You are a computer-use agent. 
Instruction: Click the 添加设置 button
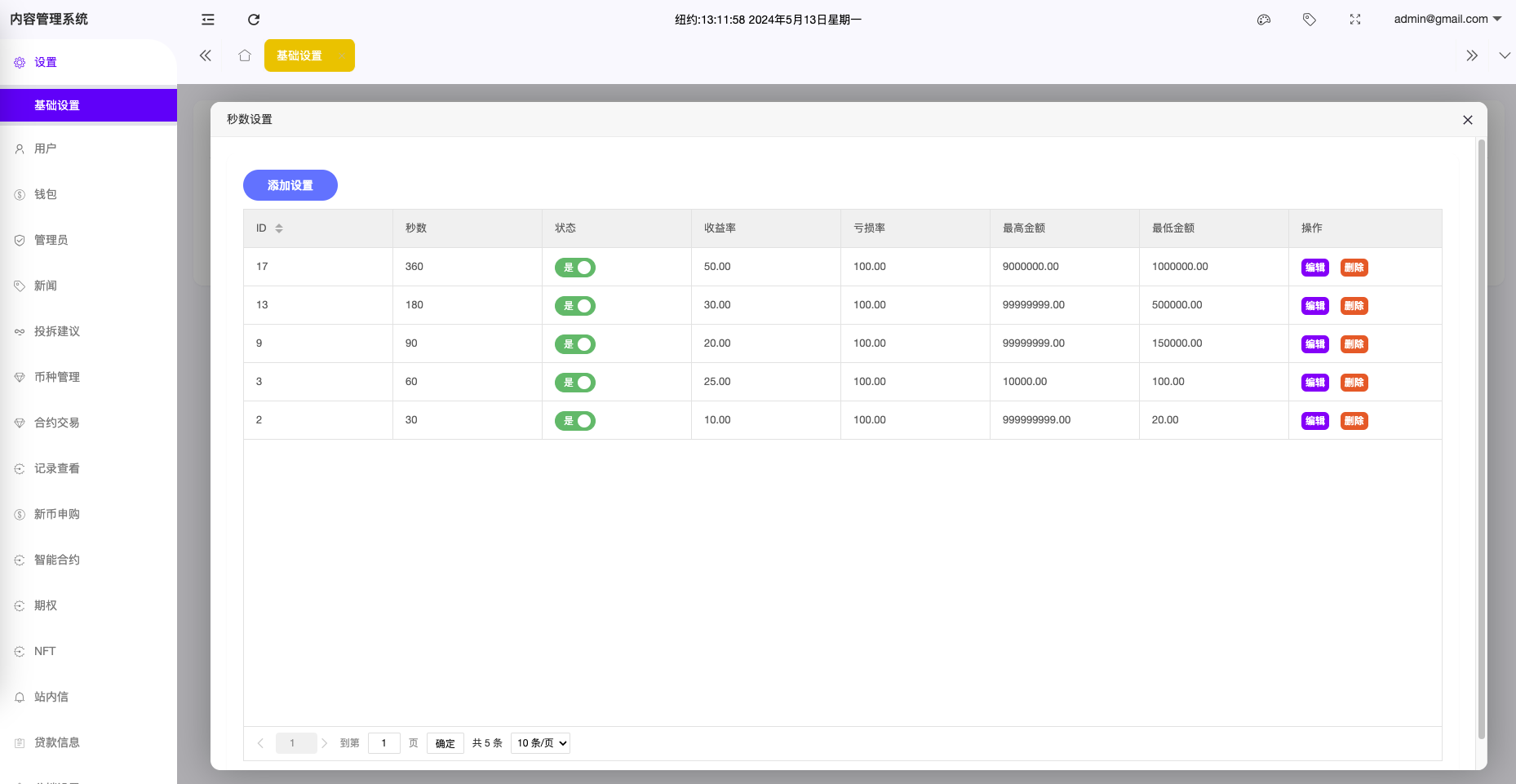tap(290, 185)
